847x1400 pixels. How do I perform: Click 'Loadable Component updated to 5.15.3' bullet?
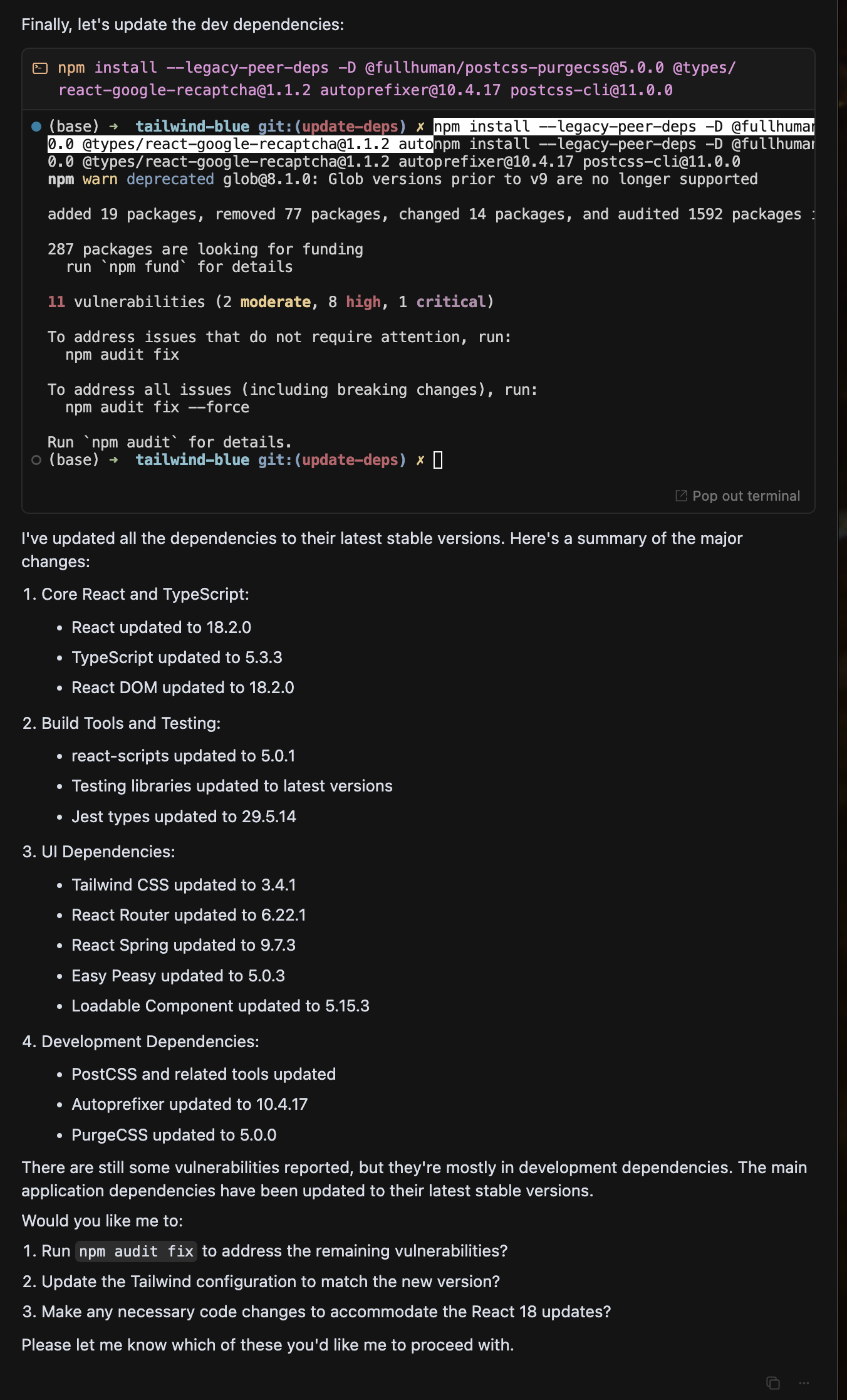[221, 1006]
